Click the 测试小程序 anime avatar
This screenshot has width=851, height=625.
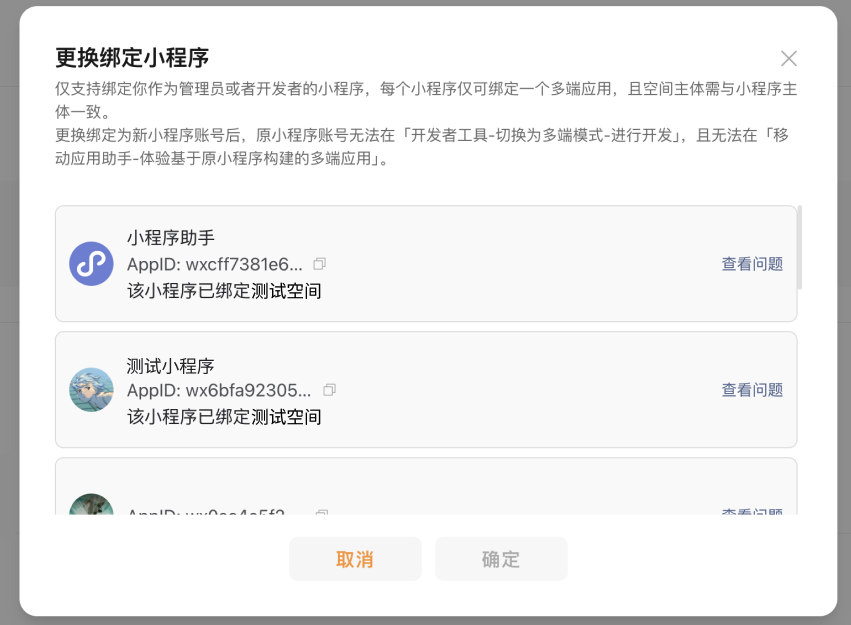91,390
